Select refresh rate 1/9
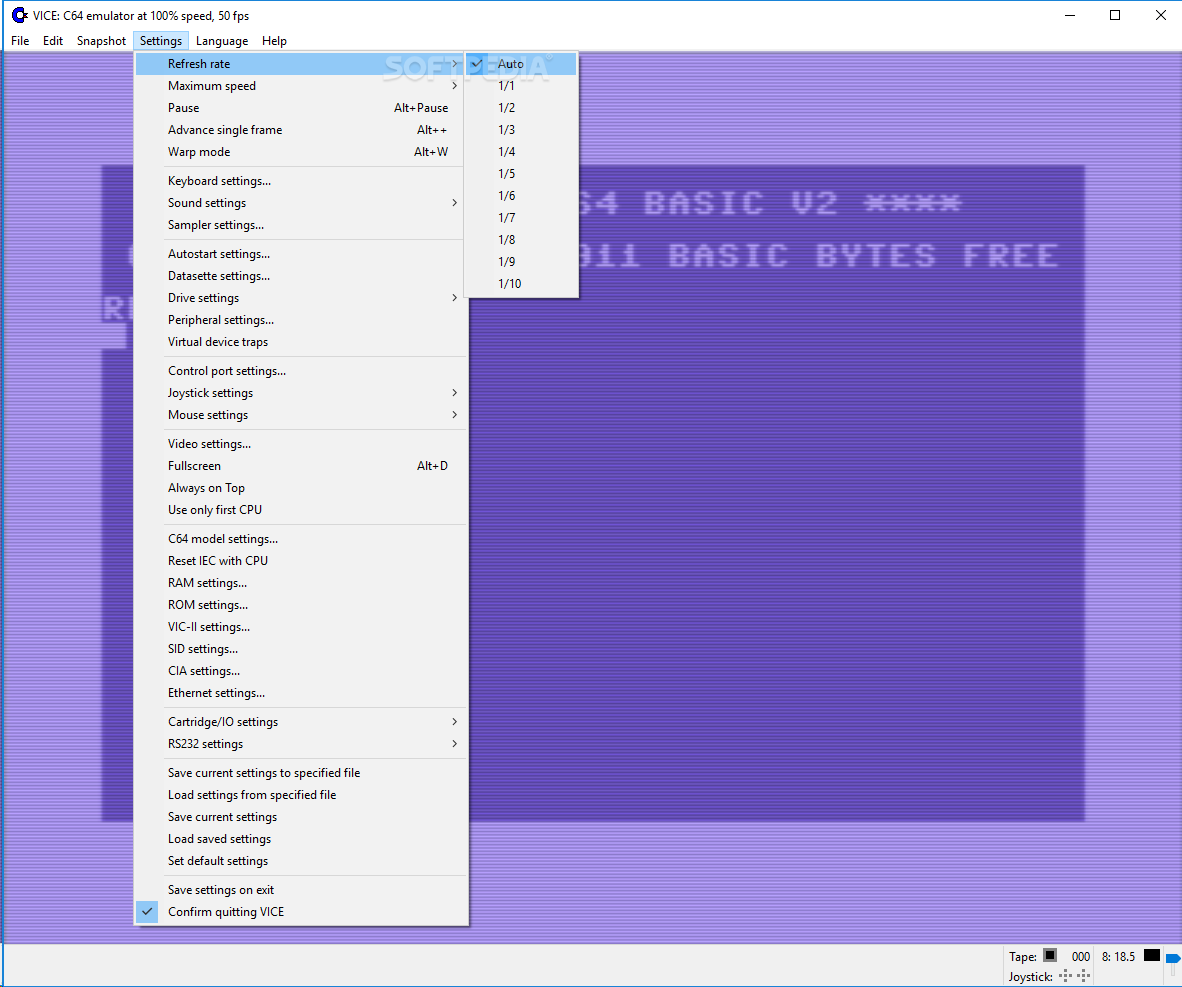 coord(521,262)
